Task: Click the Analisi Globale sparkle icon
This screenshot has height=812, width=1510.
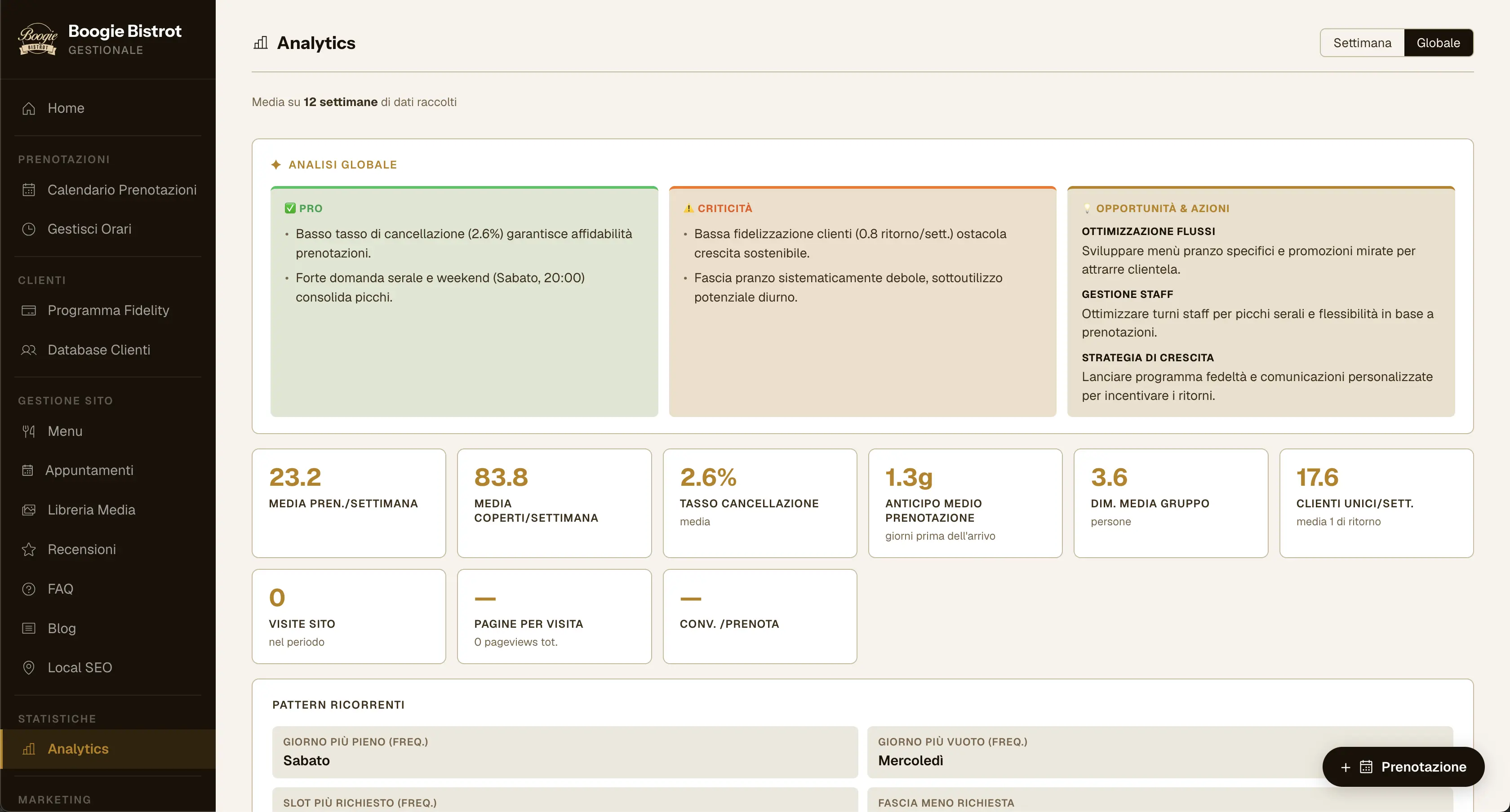Action: coord(276,165)
